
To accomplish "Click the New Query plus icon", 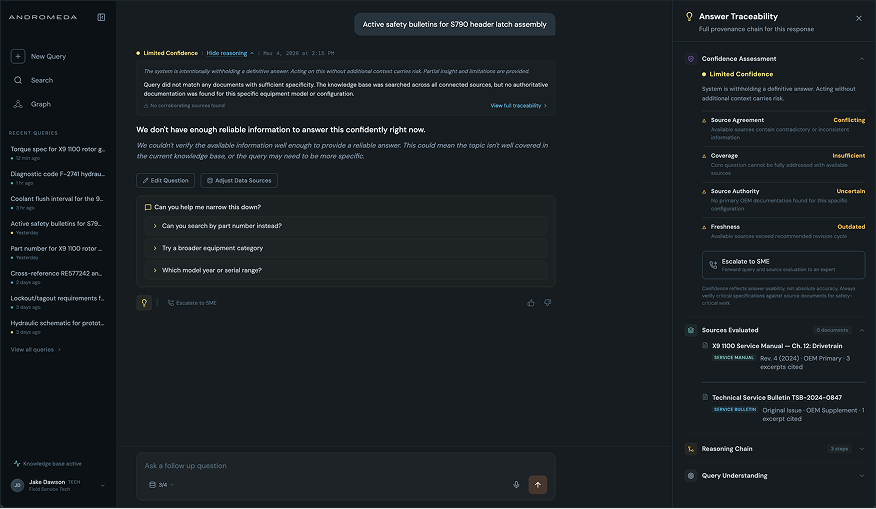I will [x=18, y=56].
